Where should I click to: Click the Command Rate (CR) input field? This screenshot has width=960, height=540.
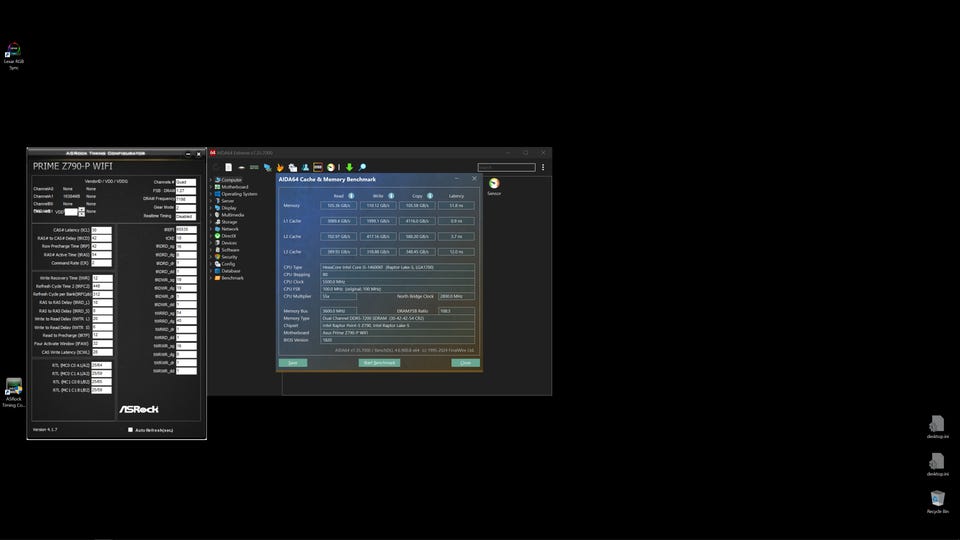[x=102, y=263]
